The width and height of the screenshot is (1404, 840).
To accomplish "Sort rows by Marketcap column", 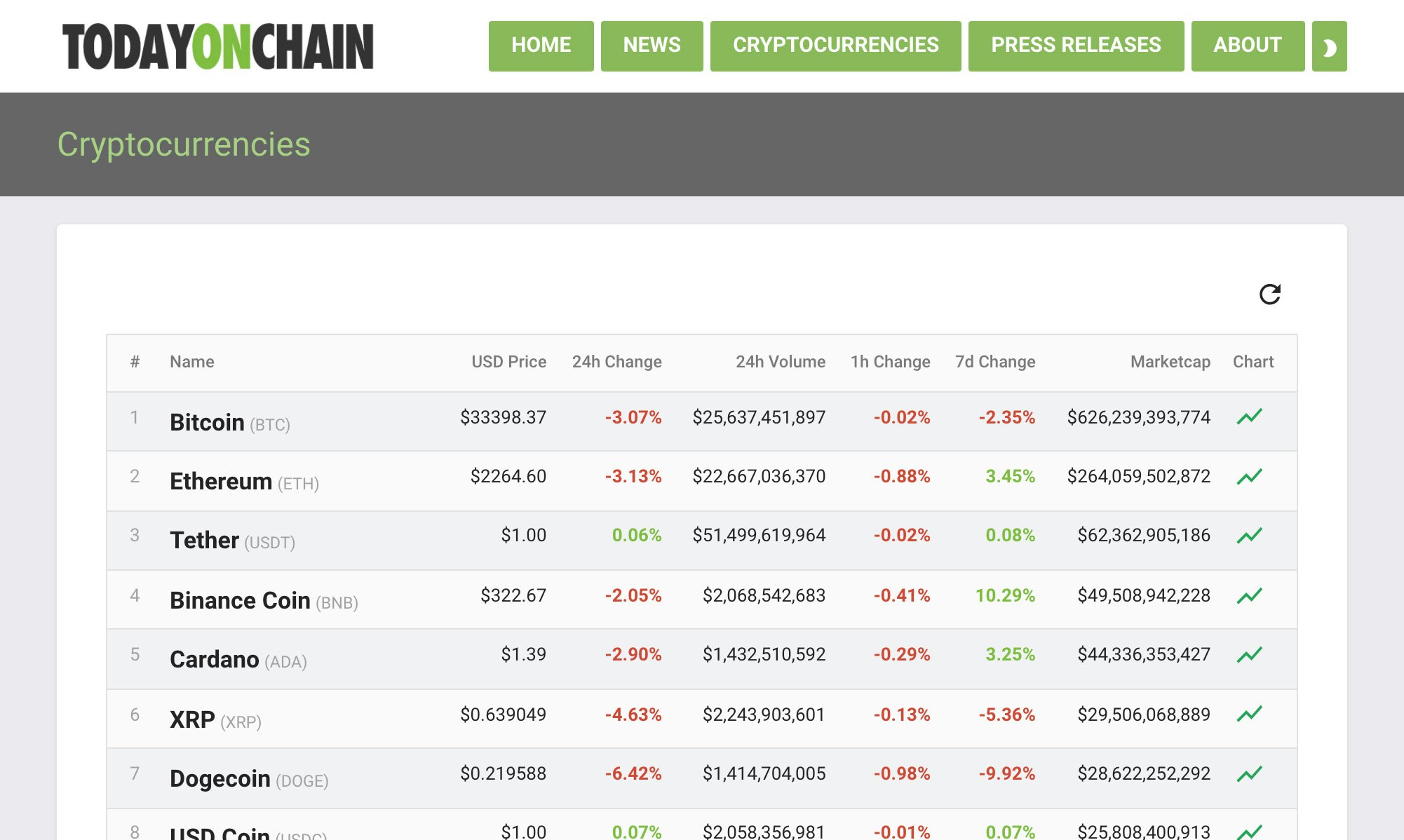I will (x=1170, y=362).
